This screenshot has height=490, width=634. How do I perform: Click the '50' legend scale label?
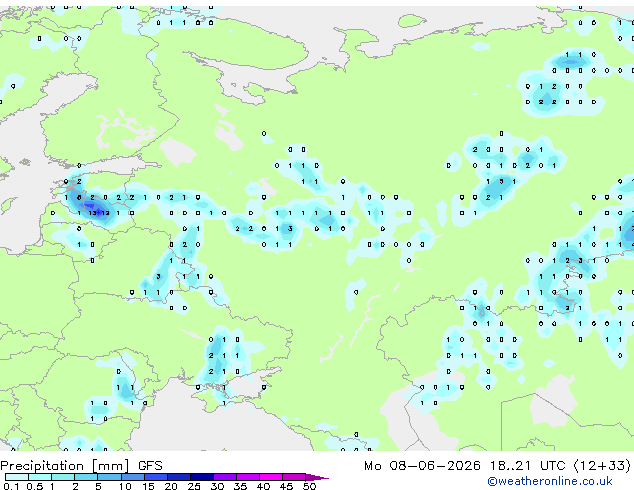pyautogui.click(x=309, y=486)
